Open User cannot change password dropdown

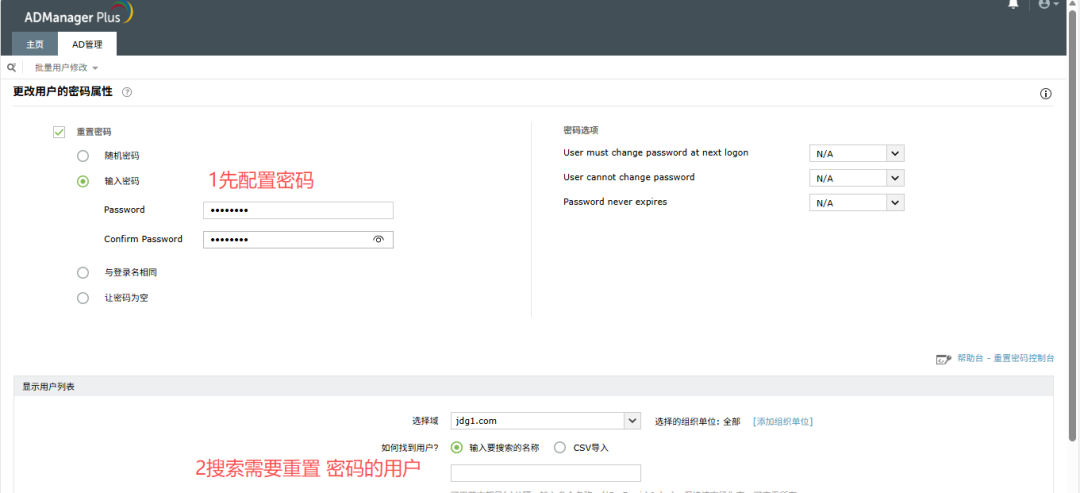coord(856,178)
